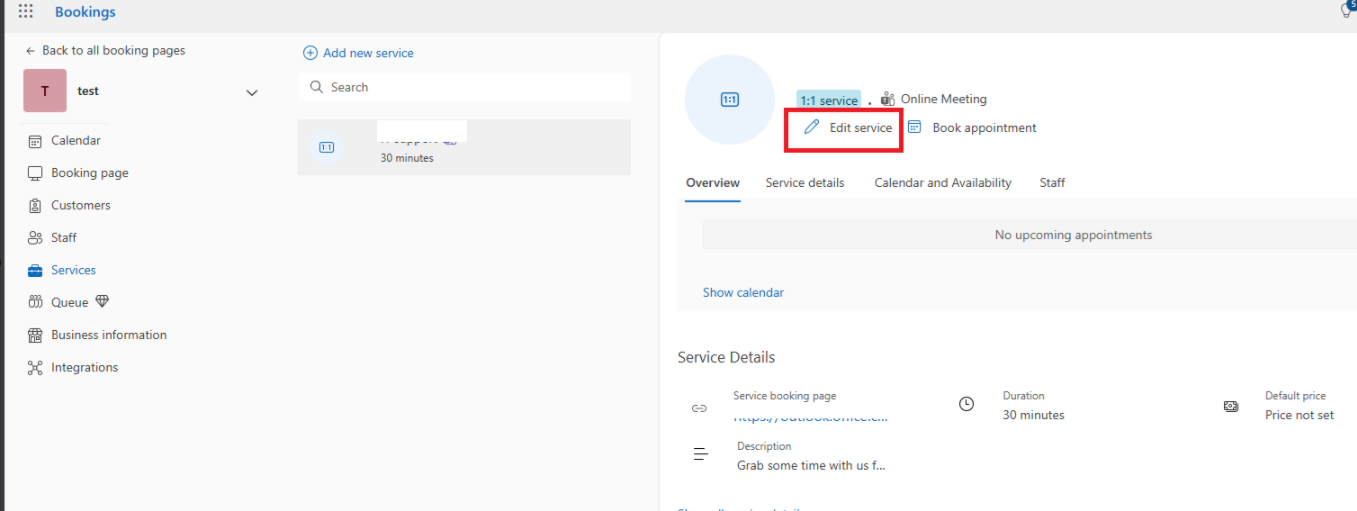Click the Online Meeting Teams icon

tap(888, 99)
